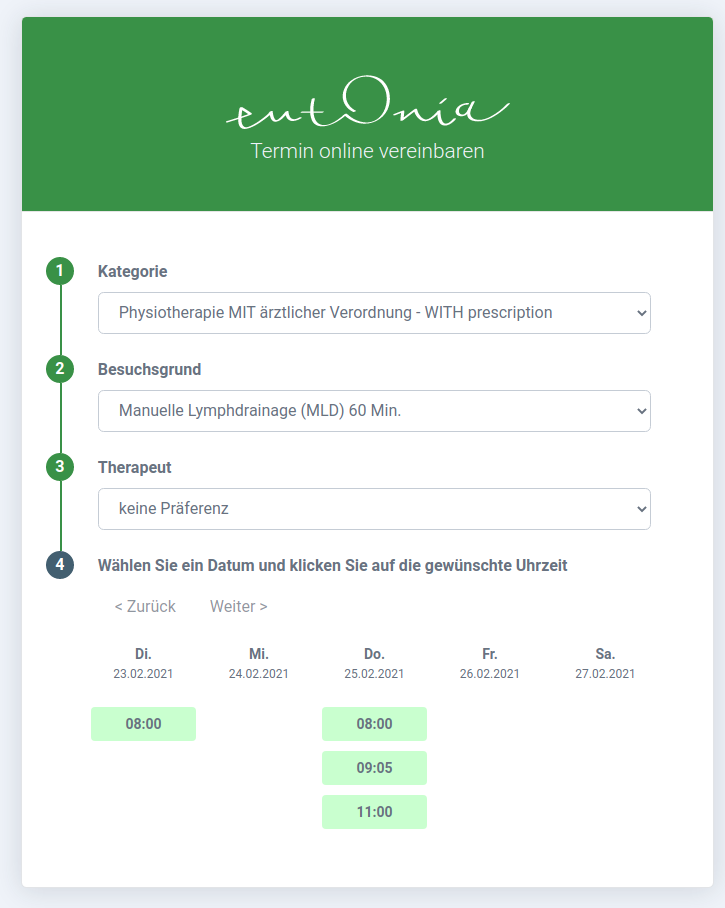Image resolution: width=725 pixels, height=908 pixels.
Task: Click the Sa. 27.02.2021 column header
Action: pyautogui.click(x=605, y=664)
